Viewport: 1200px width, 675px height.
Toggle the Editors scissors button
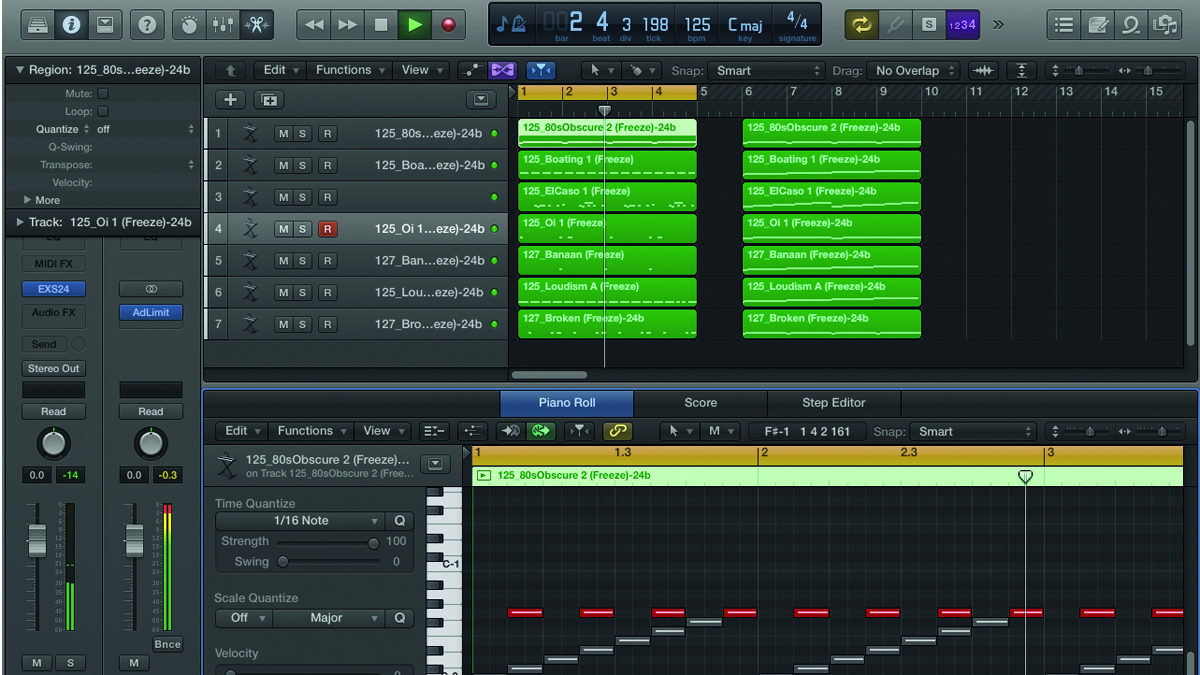(x=256, y=25)
